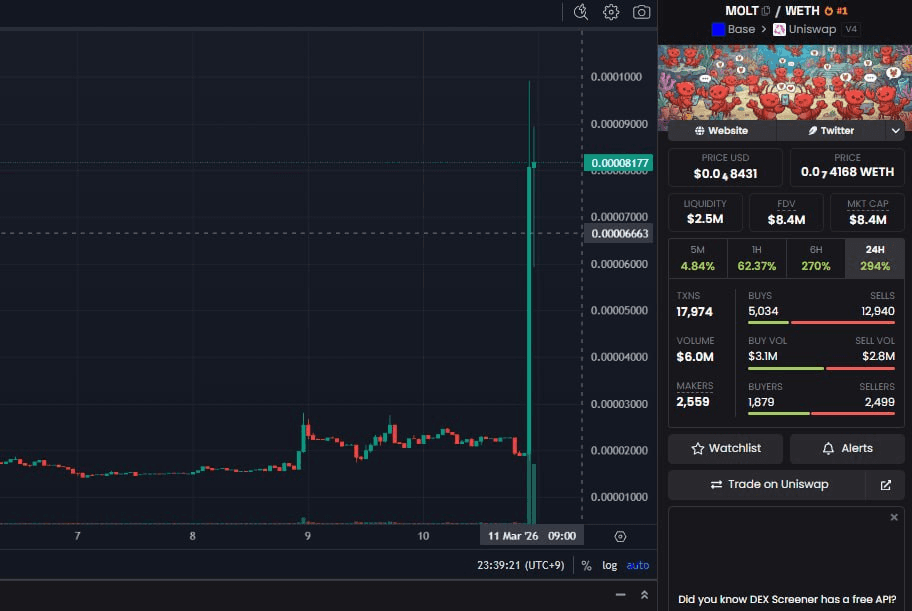Click the trending fire #1 badge
This screenshot has height=611, width=912.
pos(836,11)
